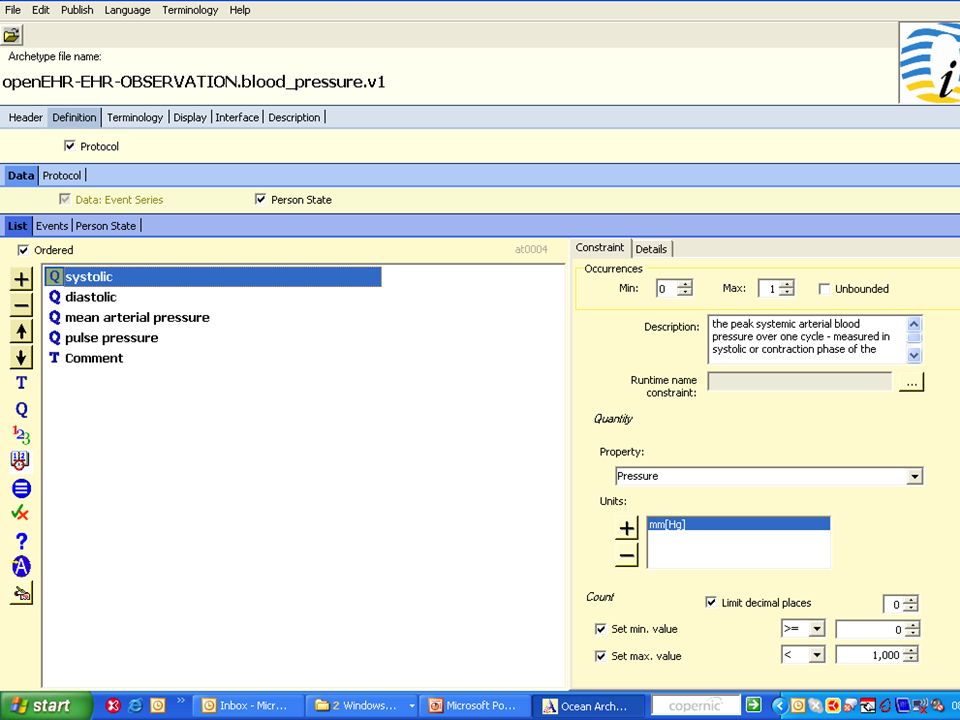The image size is (960, 720).
Task: Switch to the Display tab
Action: [x=190, y=117]
